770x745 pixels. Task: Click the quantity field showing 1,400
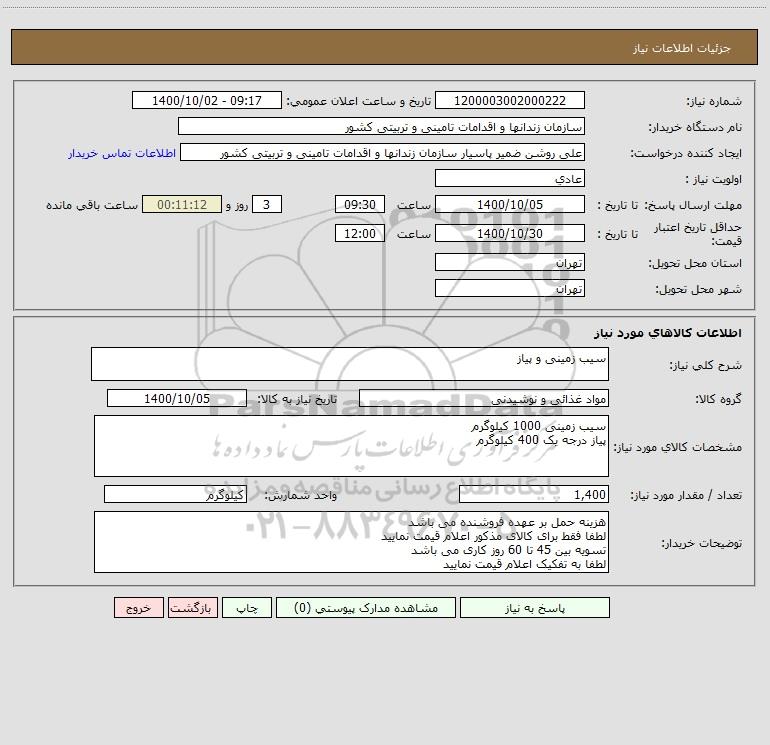[534, 494]
